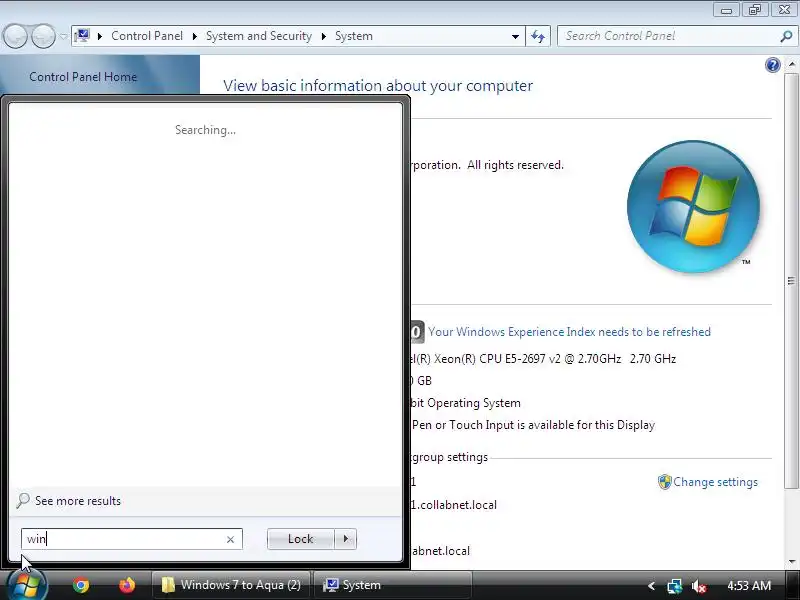The image size is (800, 600).
Task: Open recent pages dropdown arrow
Action: (x=63, y=36)
